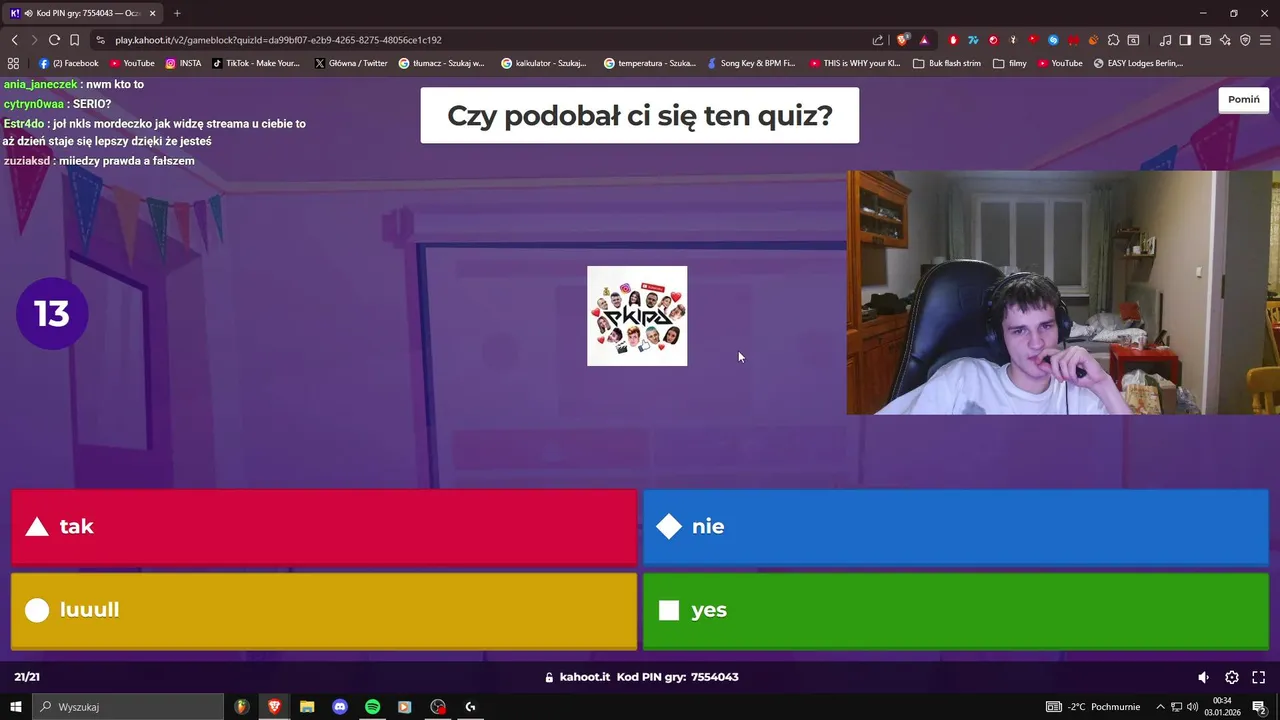Screen dimensions: 1280x720
Task: Bookmark this page with bookmark icon
Action: 74,40
